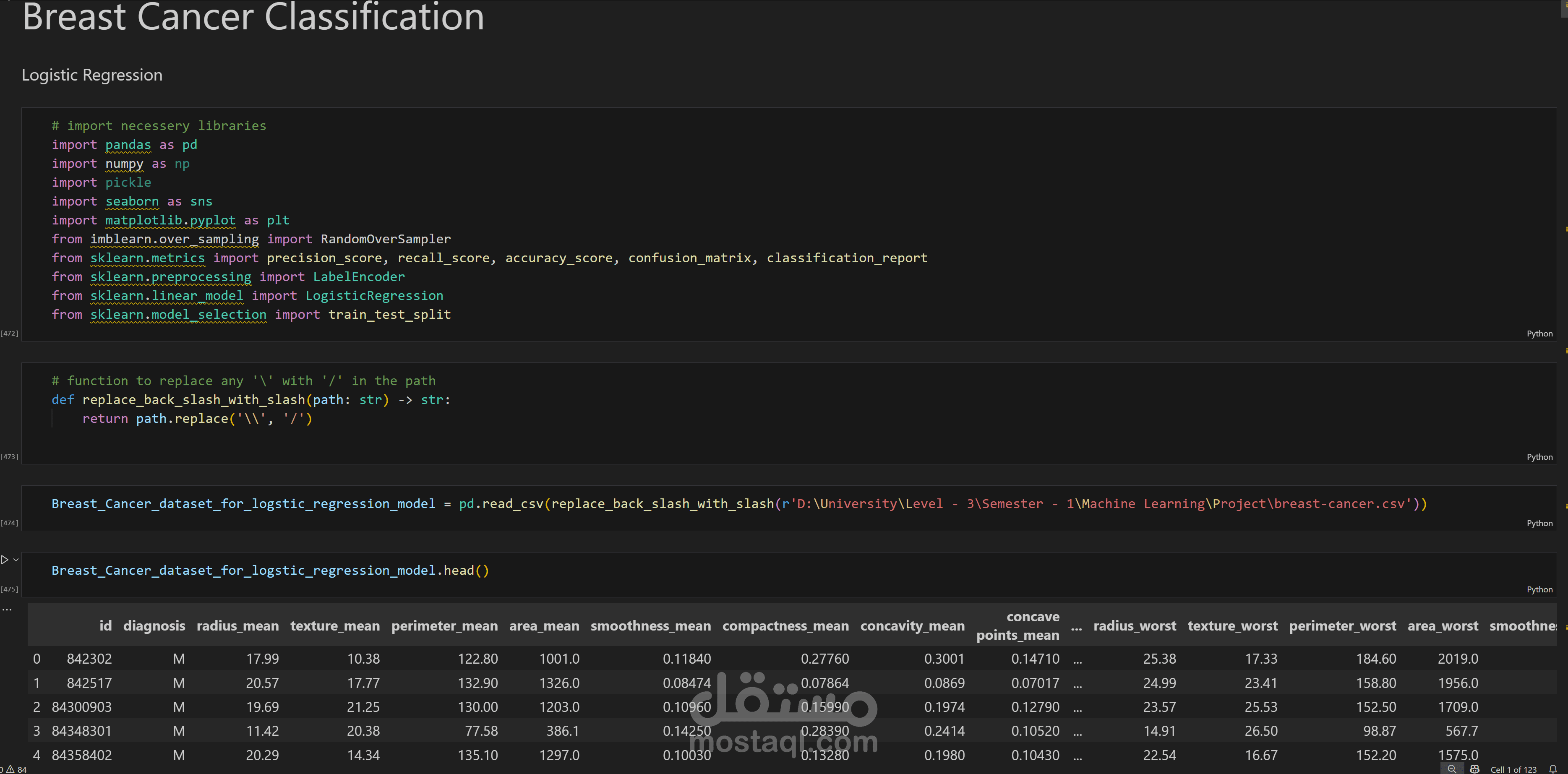Open the run options dropdown beside the play button

tap(16, 559)
